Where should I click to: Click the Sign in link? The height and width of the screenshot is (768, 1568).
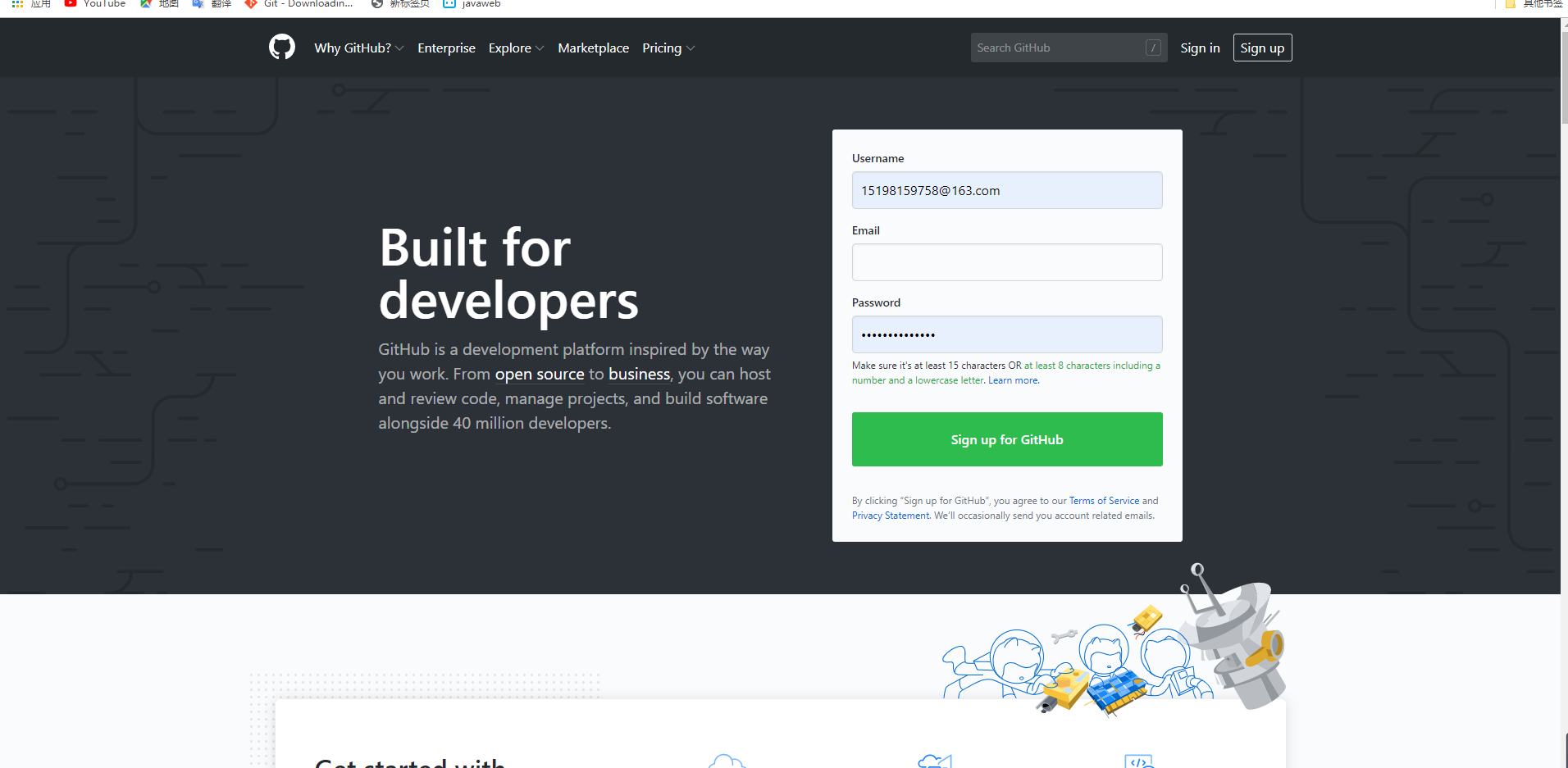1200,48
